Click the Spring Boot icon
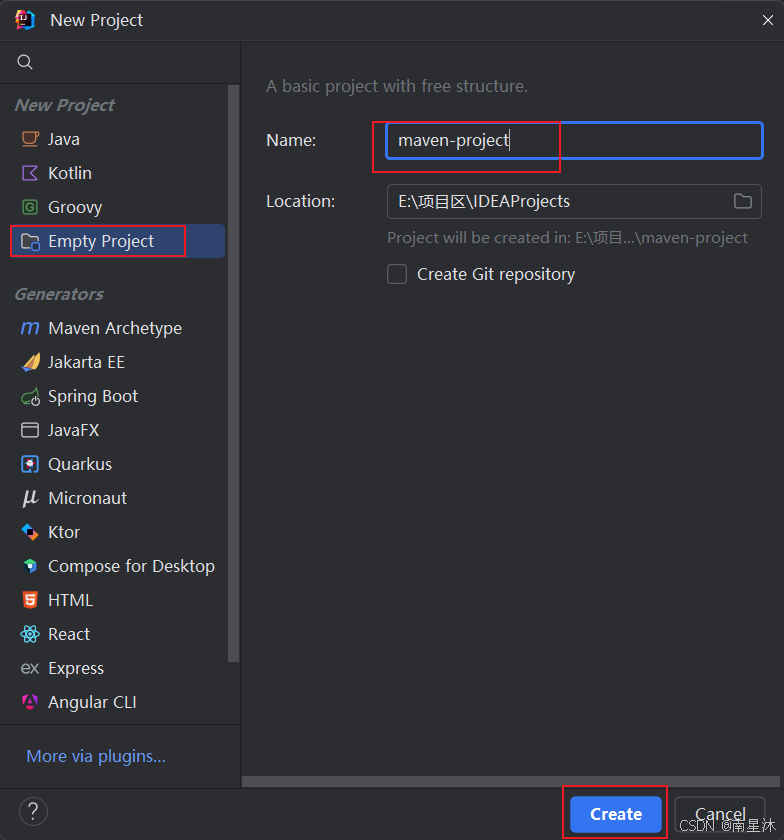This screenshot has height=840, width=784. (31, 396)
